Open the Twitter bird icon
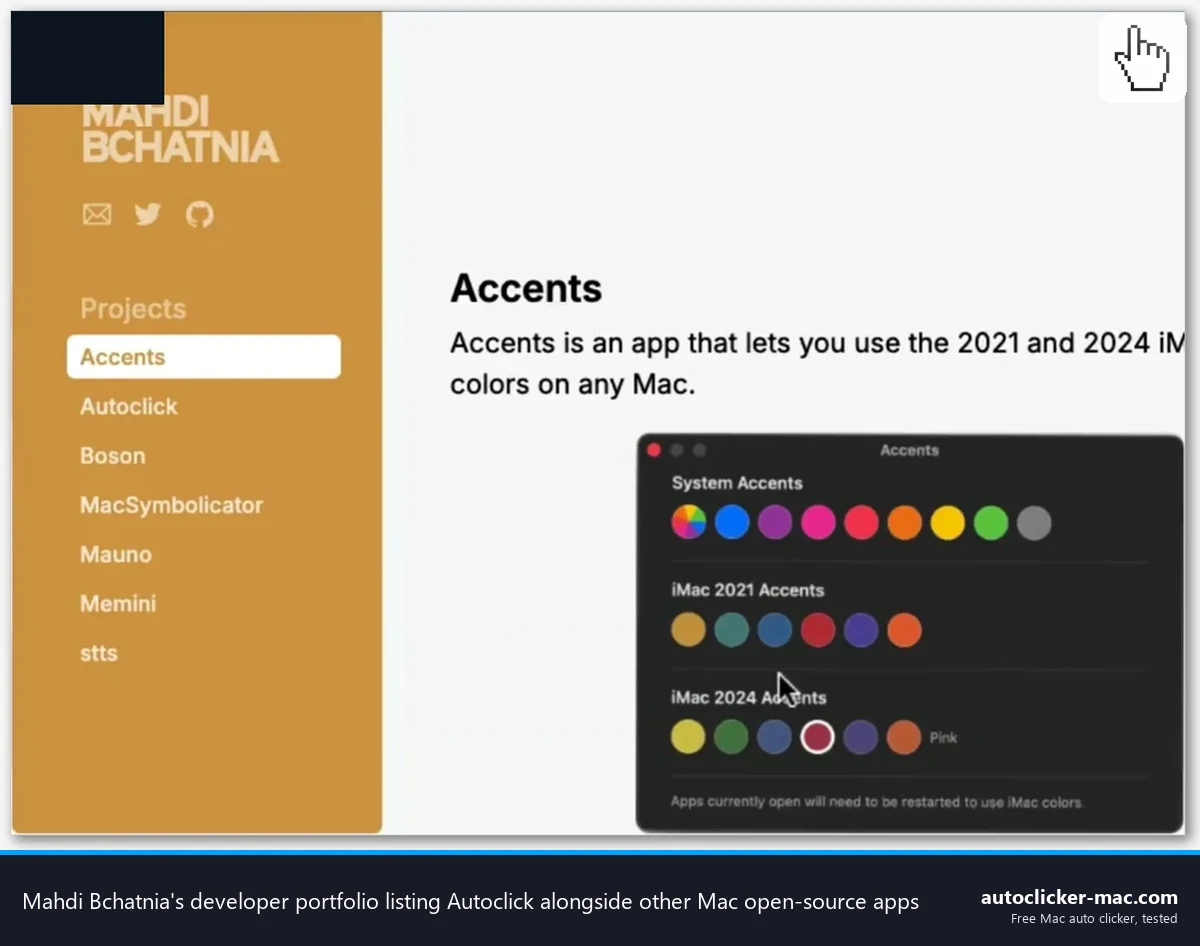Viewport: 1200px width, 946px height. pos(148,214)
